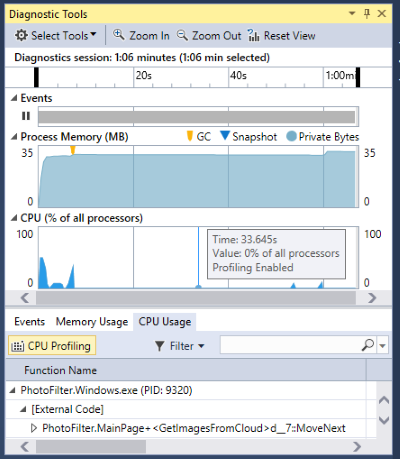Image resolution: width=400 pixels, height=459 pixels.
Task: Toggle the CPU Profiling button
Action: tap(52, 345)
